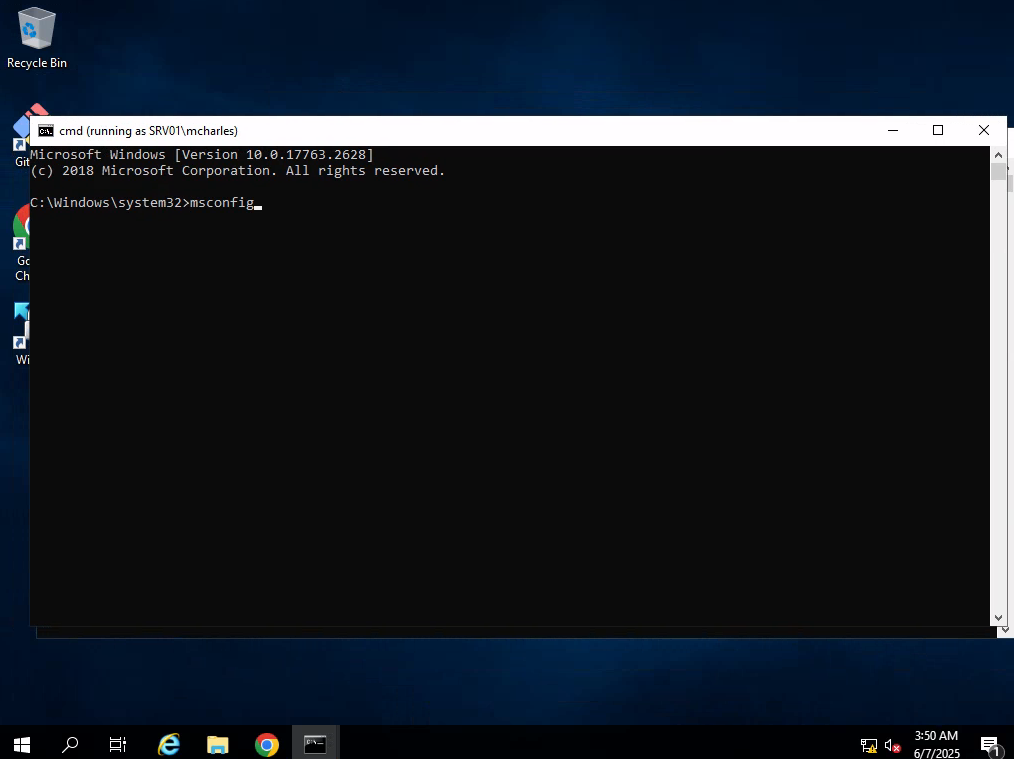Open File Explorer from the taskbar
The width and height of the screenshot is (1014, 759).
click(x=218, y=744)
